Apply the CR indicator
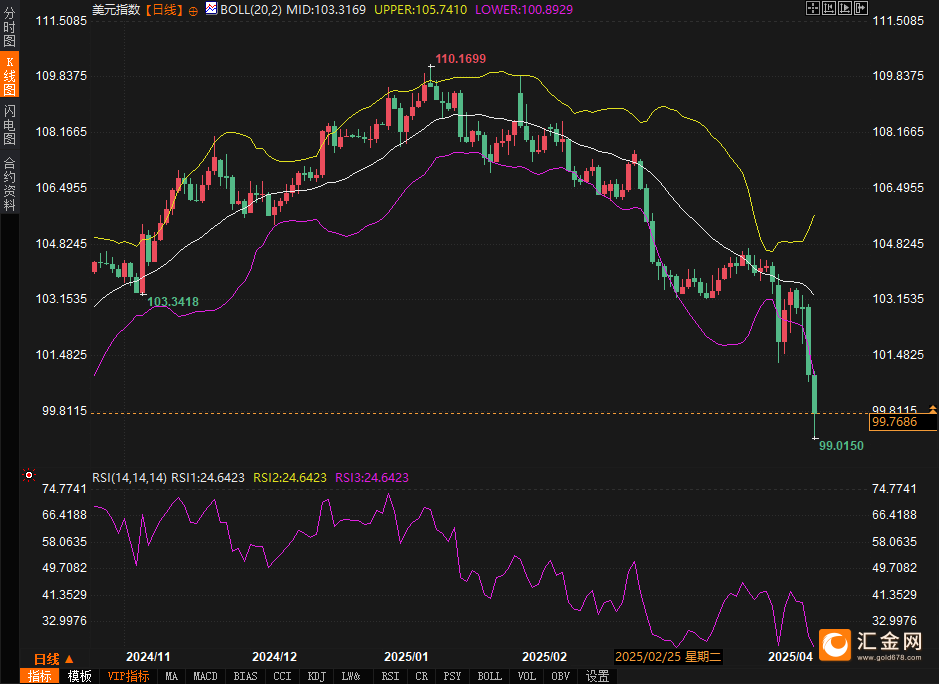Viewport: 939px width, 684px height. tap(422, 676)
